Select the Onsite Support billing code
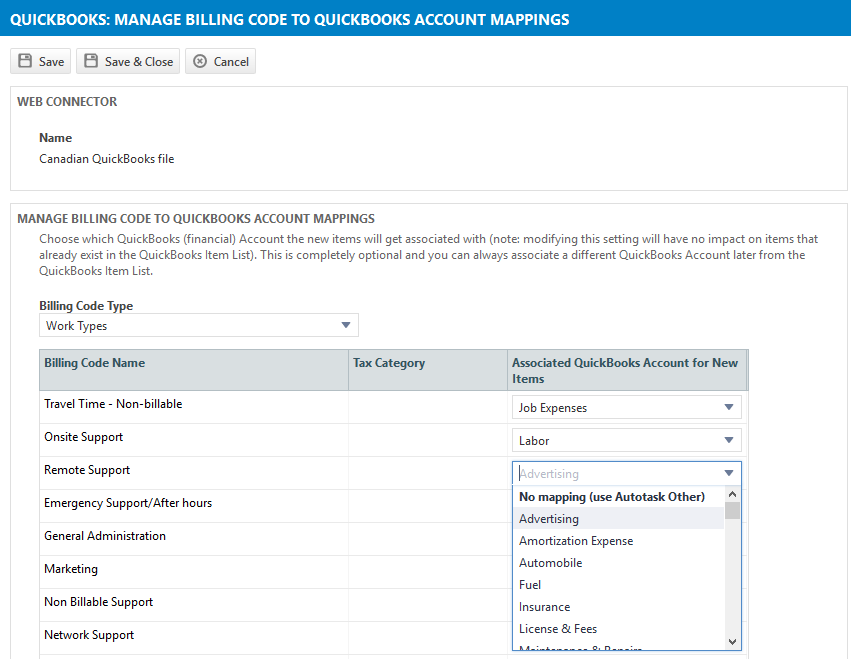 click(84, 437)
